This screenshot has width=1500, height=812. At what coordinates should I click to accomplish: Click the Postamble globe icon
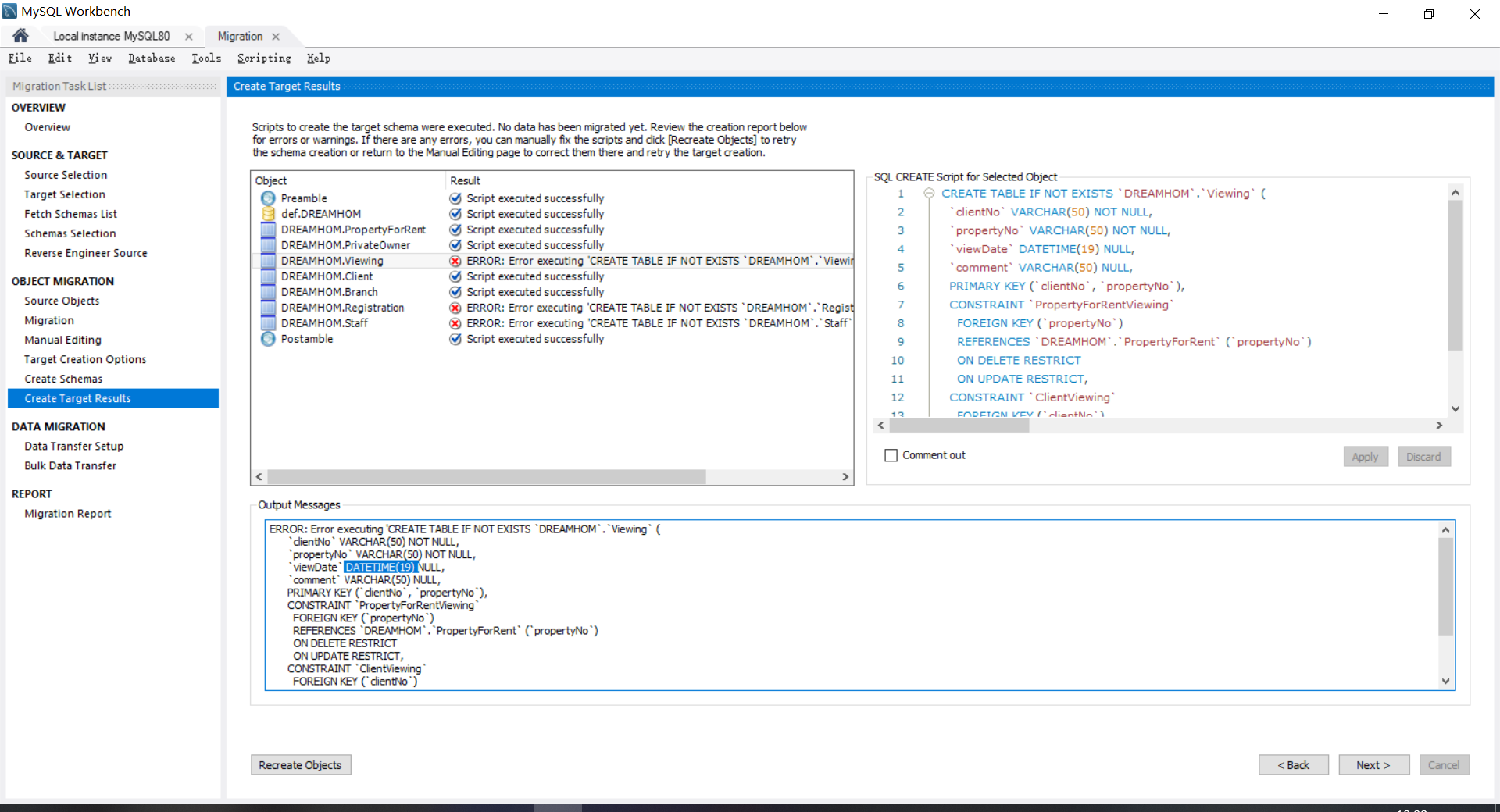pyautogui.click(x=268, y=338)
